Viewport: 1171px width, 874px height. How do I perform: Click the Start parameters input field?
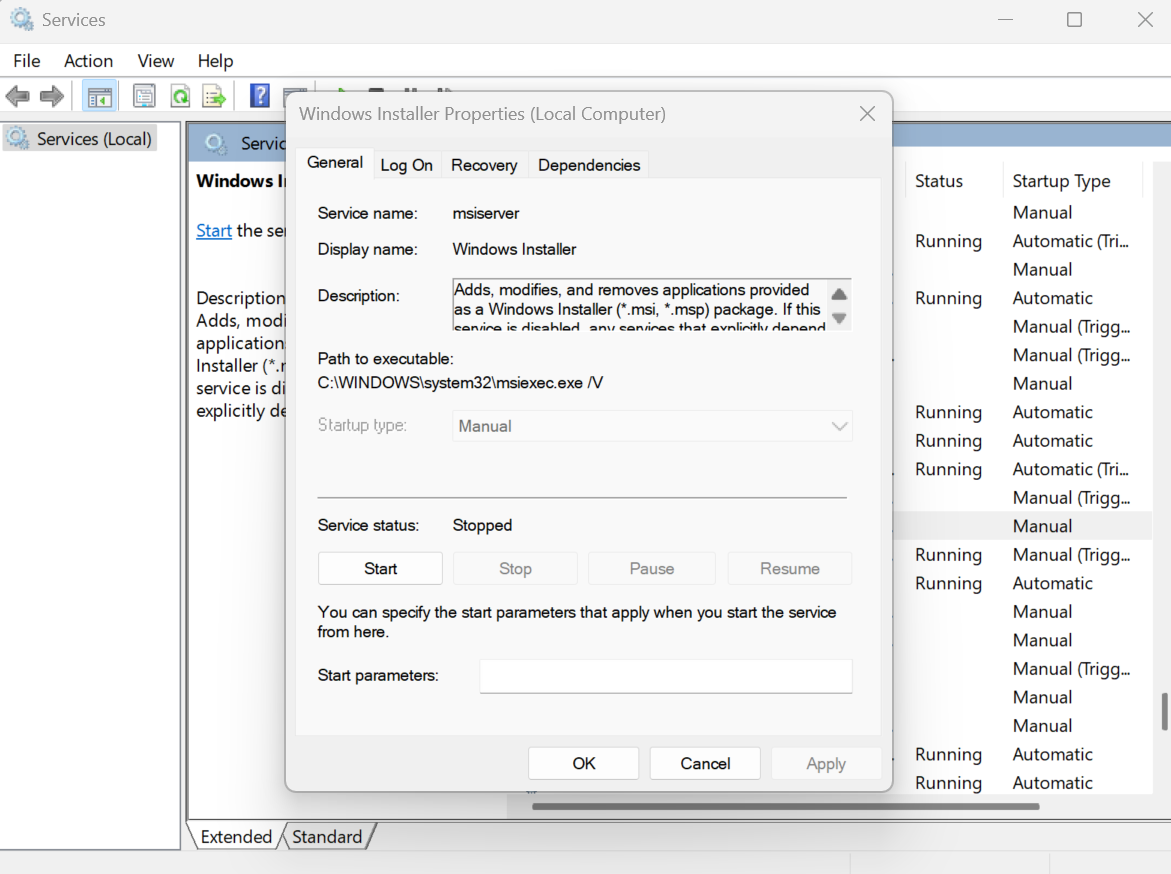(x=665, y=676)
